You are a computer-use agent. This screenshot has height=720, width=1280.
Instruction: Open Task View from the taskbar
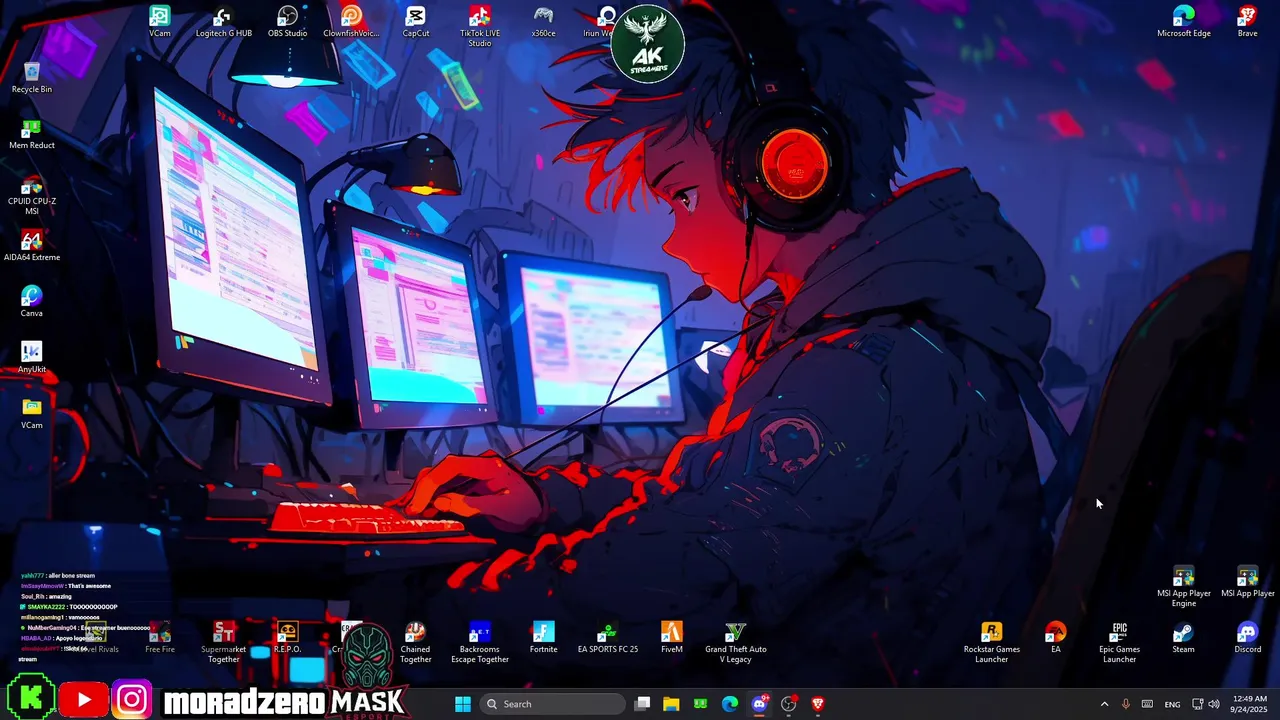643,704
